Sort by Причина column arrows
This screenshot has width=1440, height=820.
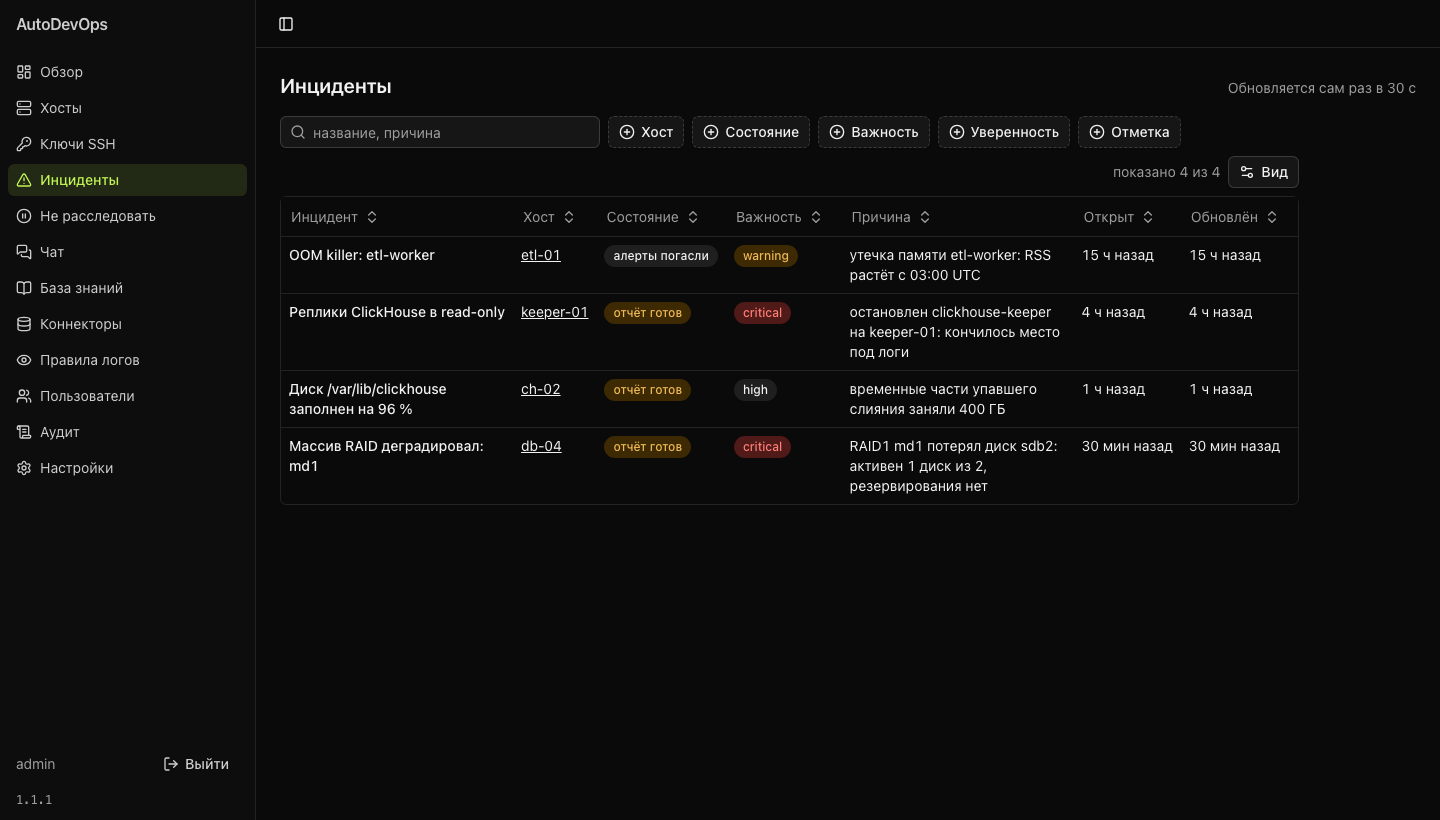925,217
